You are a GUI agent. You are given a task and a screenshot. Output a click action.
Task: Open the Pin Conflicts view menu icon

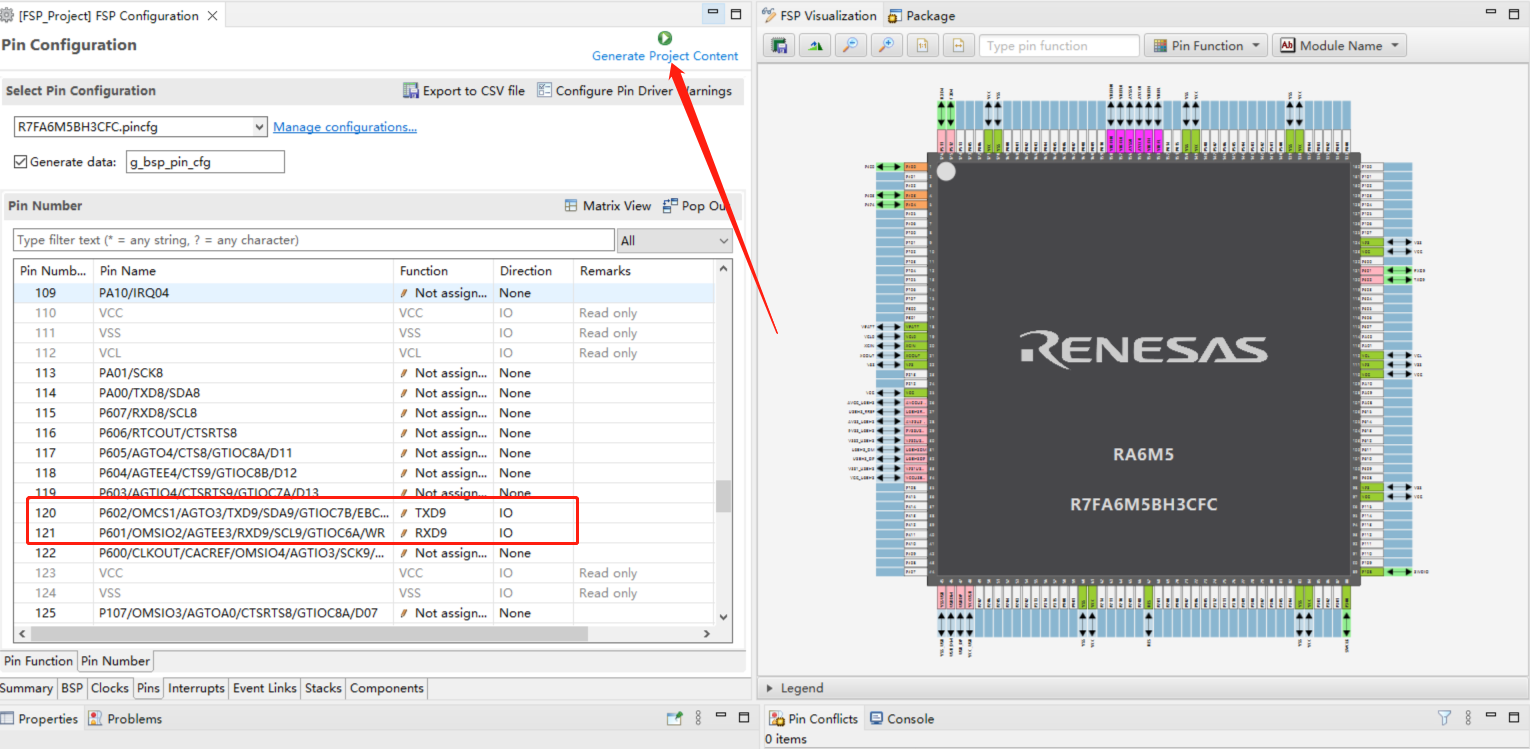tap(1469, 718)
